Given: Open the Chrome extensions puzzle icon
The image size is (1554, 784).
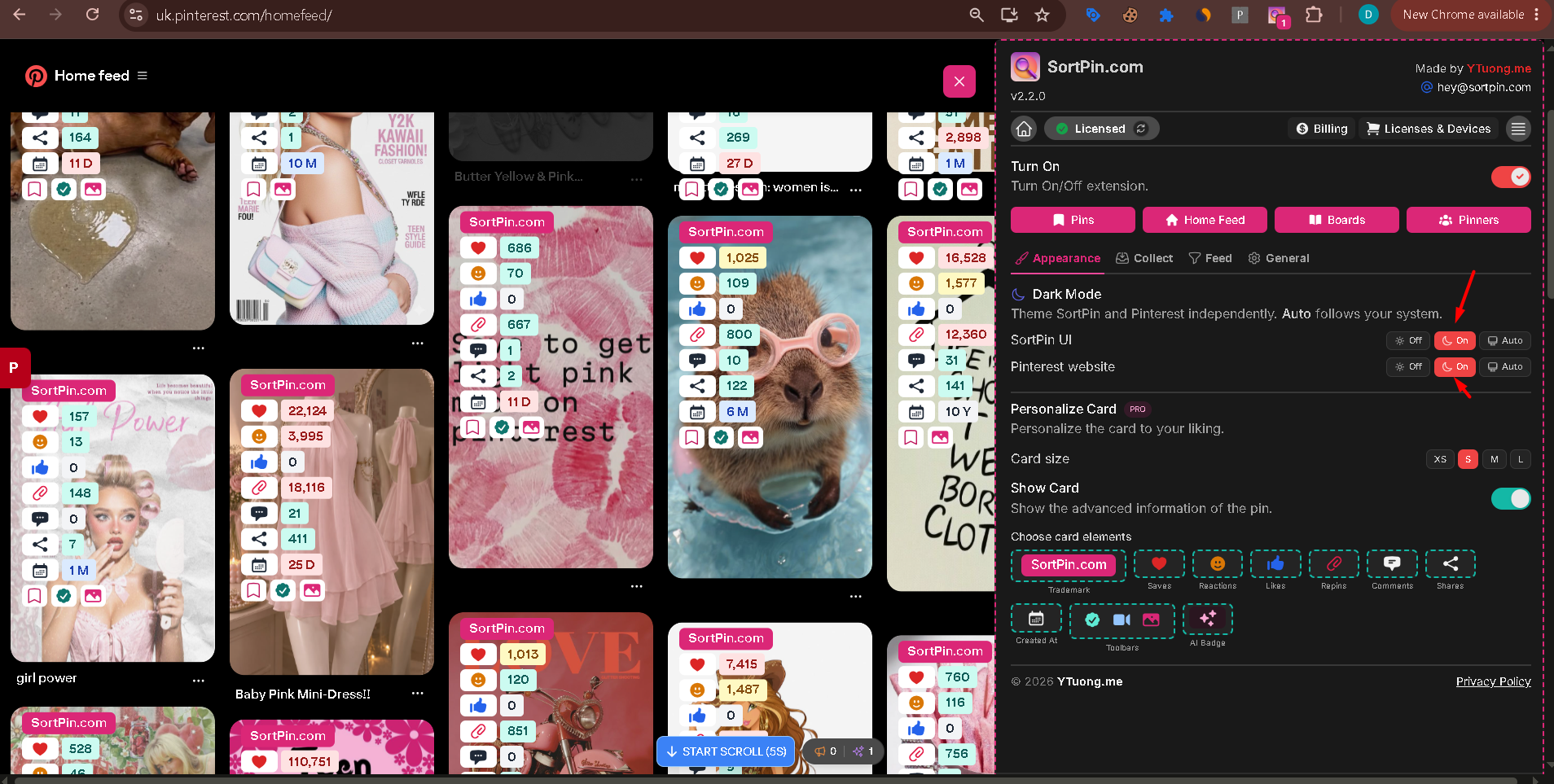Looking at the screenshot, I should pos(1313,15).
